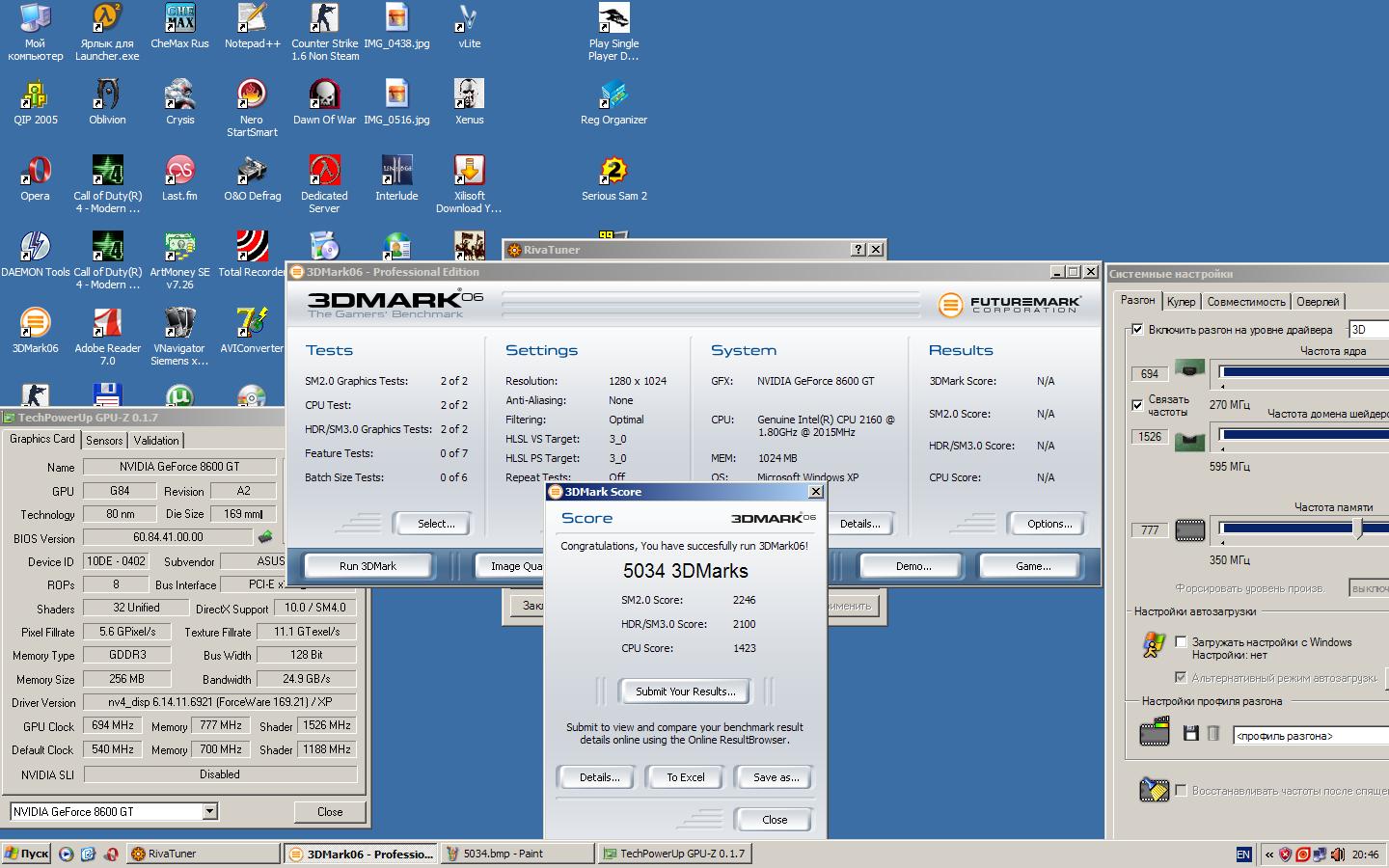Open the 3D mode dropdown in RivaTuner settings
The height and width of the screenshot is (868, 1389).
(1369, 330)
